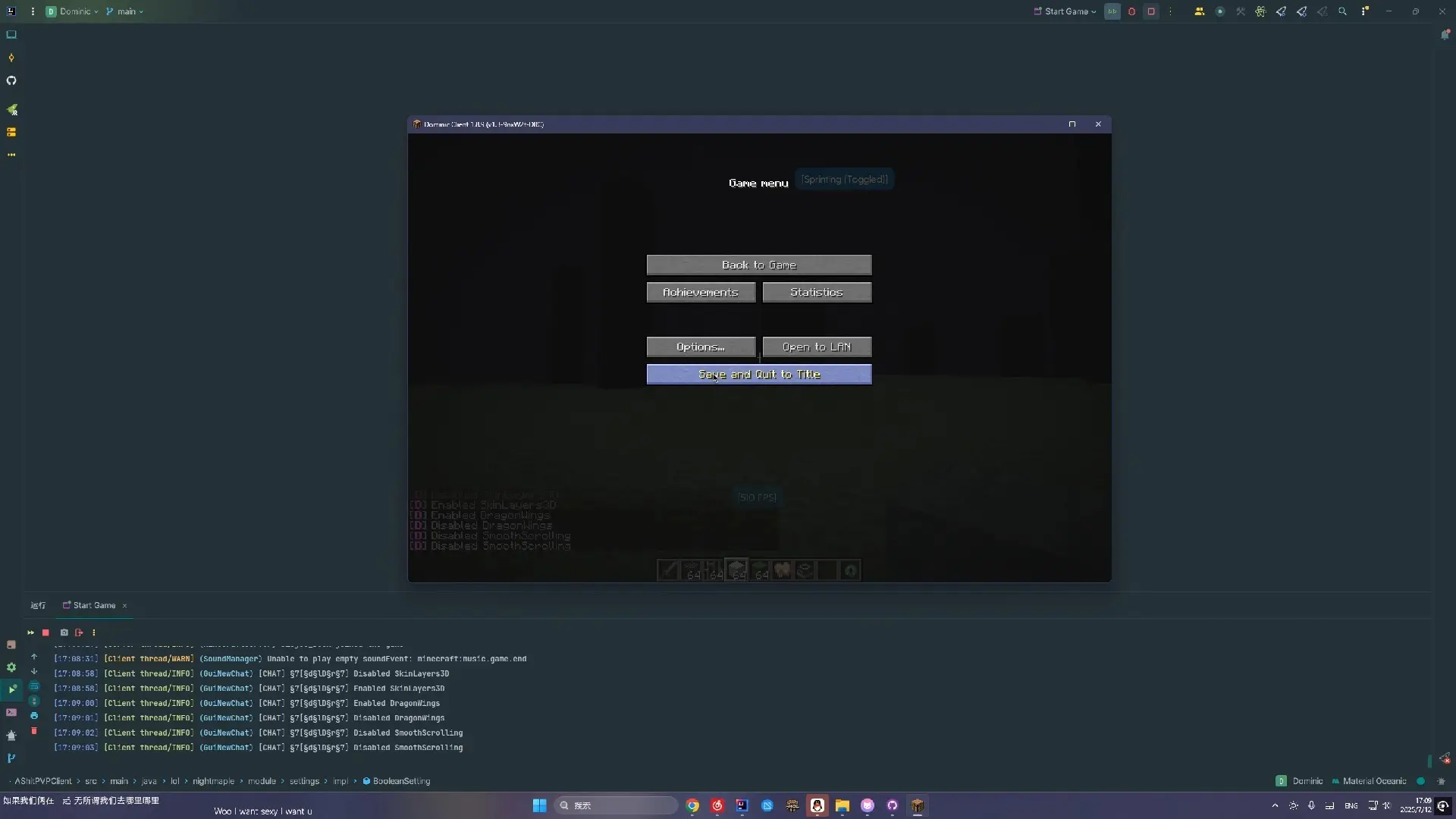Switch input language via the ENG taskbar toggle
The height and width of the screenshot is (819, 1456).
pos(1351,806)
